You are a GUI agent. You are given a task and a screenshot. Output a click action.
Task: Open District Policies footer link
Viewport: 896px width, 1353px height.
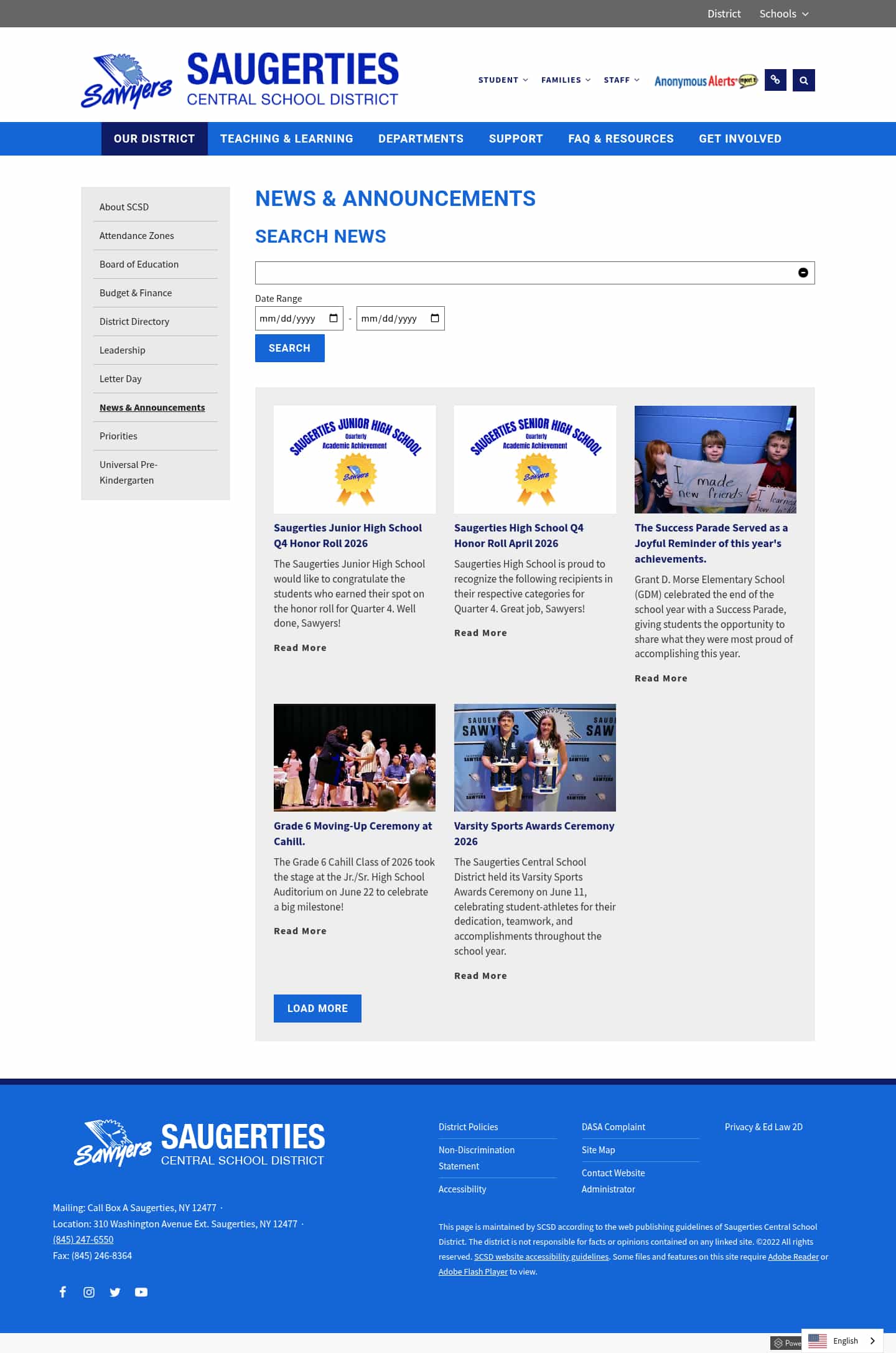468,1127
